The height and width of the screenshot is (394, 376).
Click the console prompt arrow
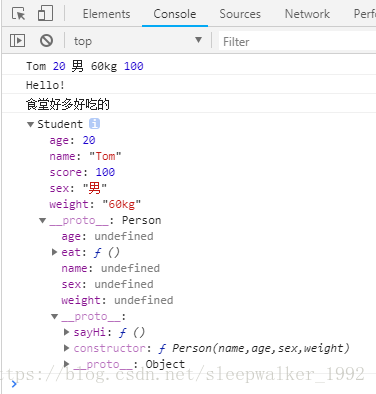(x=14, y=384)
